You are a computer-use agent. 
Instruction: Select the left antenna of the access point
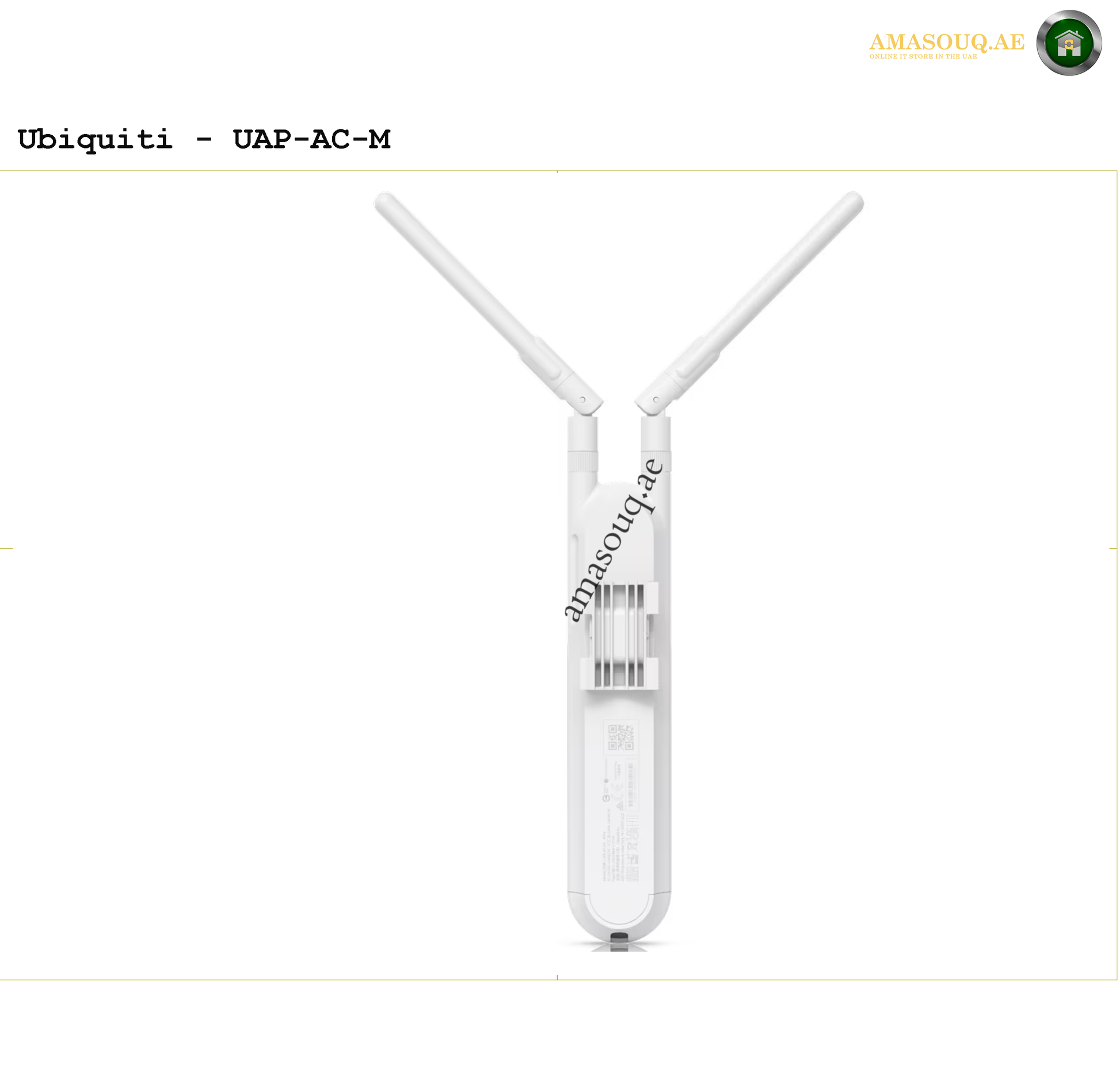[x=488, y=302]
